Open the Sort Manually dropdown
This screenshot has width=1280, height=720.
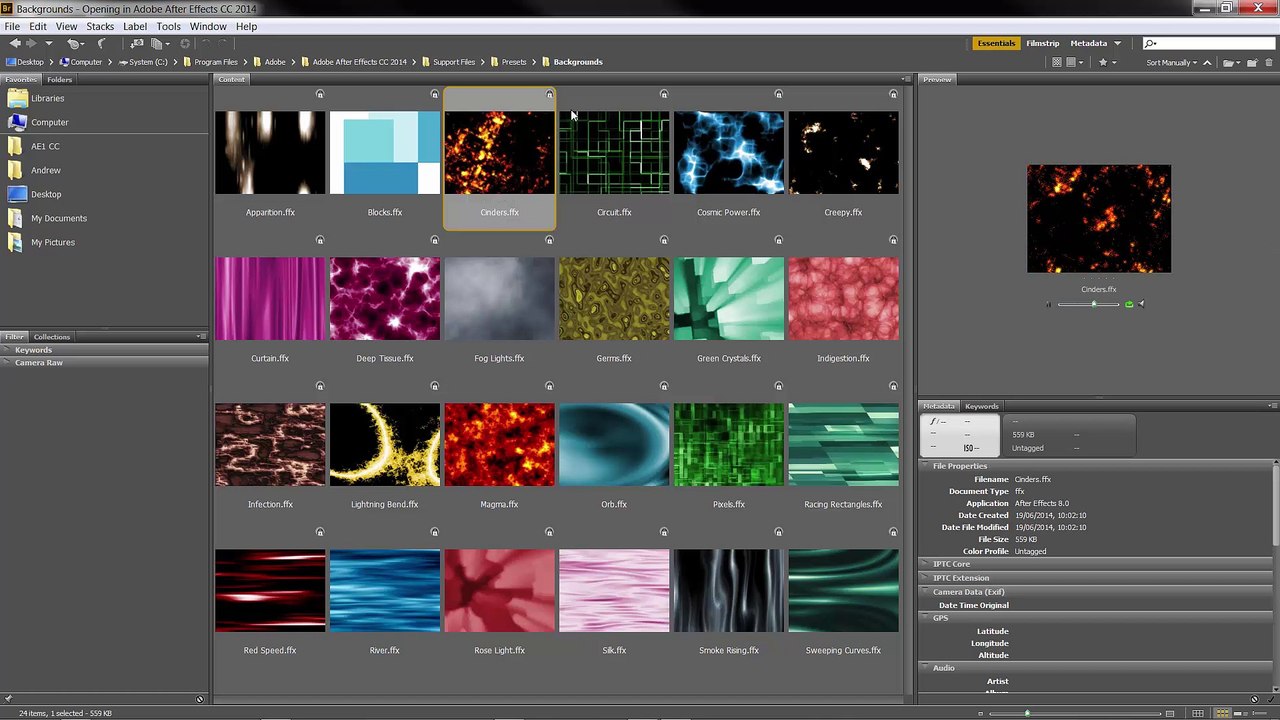[1170, 62]
